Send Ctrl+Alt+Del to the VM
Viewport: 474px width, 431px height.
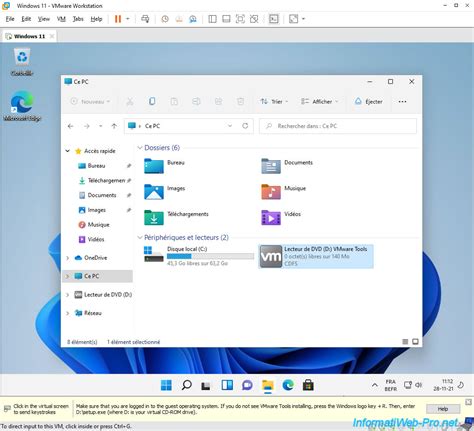(x=145, y=19)
